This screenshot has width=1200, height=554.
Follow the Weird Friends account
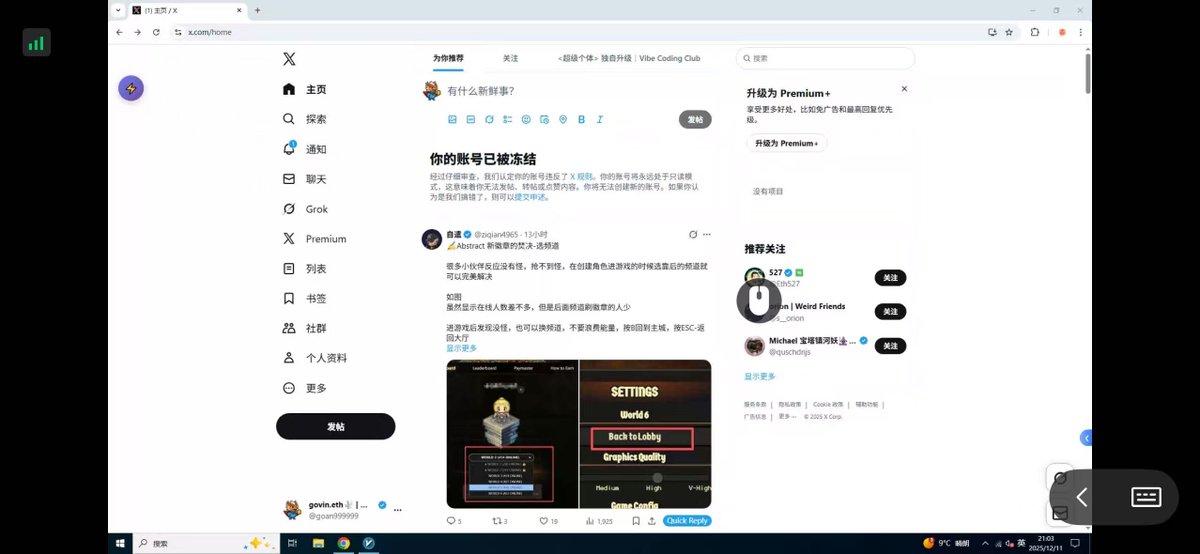[x=890, y=312]
